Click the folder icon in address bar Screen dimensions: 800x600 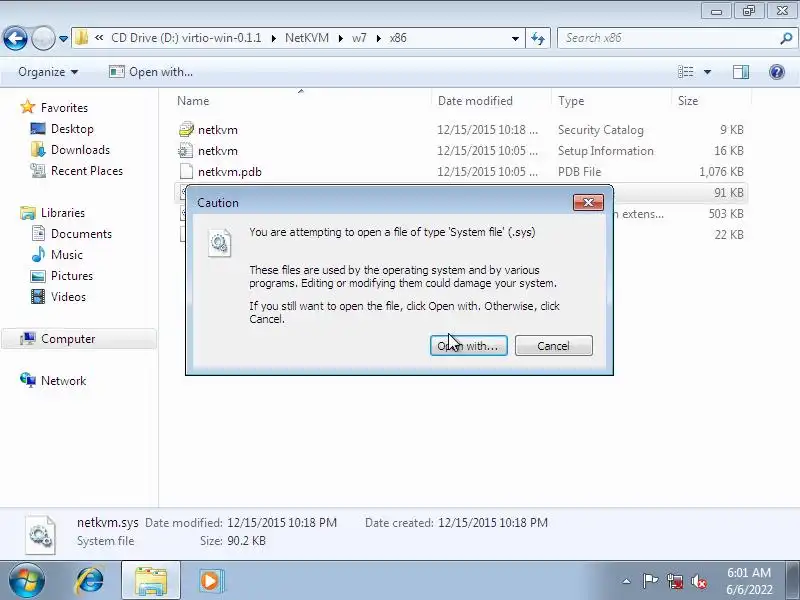pos(81,38)
